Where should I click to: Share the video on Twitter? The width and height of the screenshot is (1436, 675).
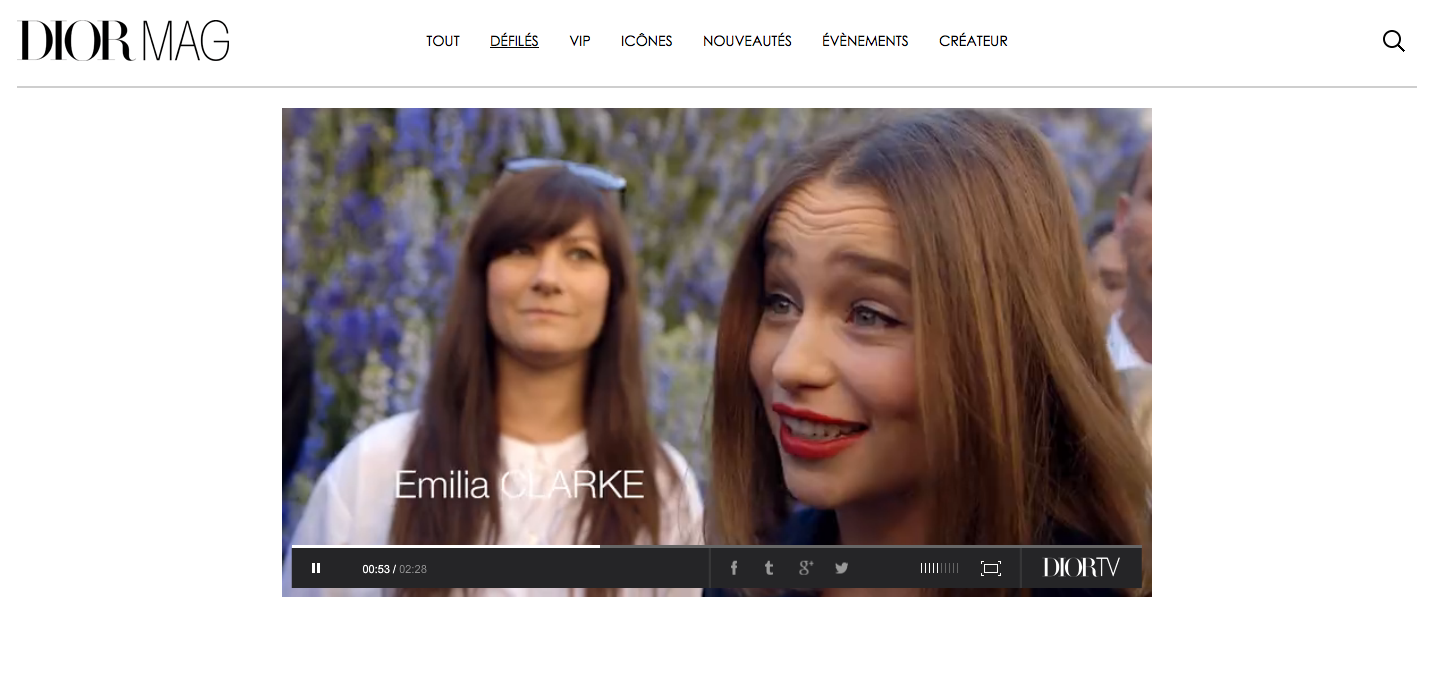pos(842,568)
